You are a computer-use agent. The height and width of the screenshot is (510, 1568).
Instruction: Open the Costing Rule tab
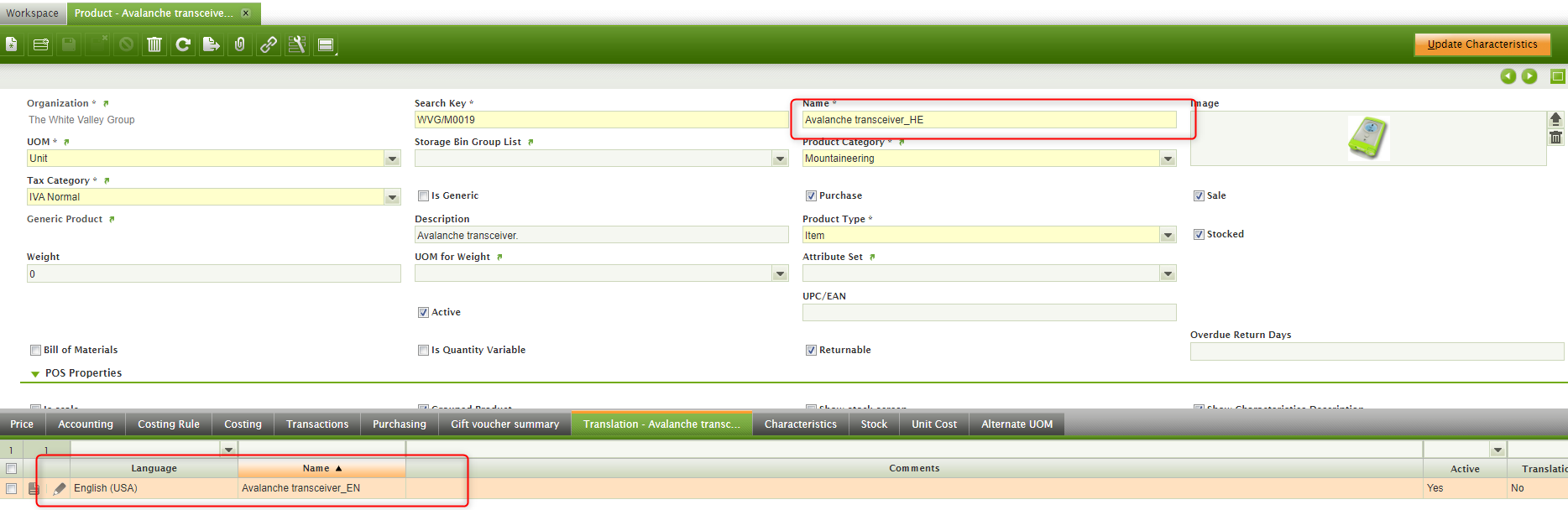click(x=169, y=424)
